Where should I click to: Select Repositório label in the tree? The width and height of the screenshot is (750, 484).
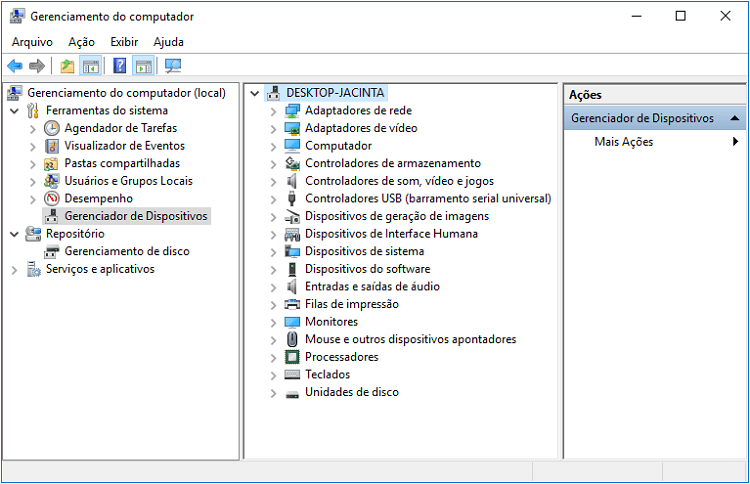point(75,234)
